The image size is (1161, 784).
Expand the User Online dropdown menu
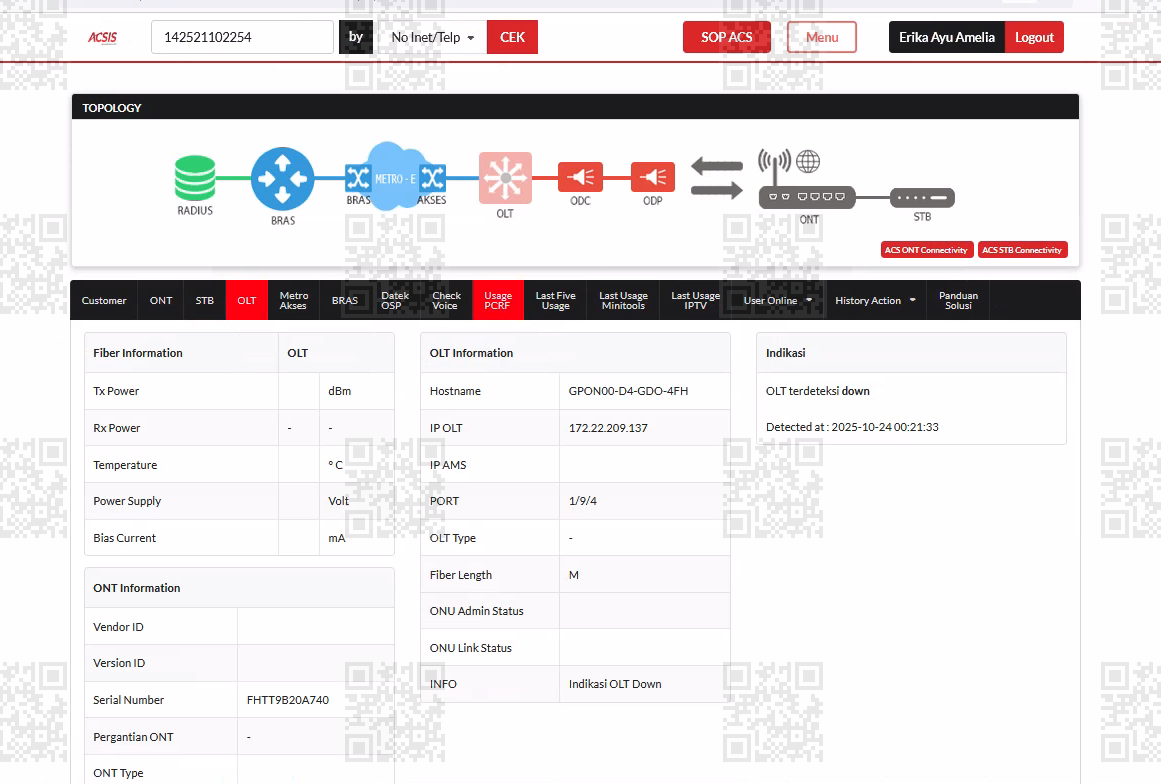[x=777, y=301]
